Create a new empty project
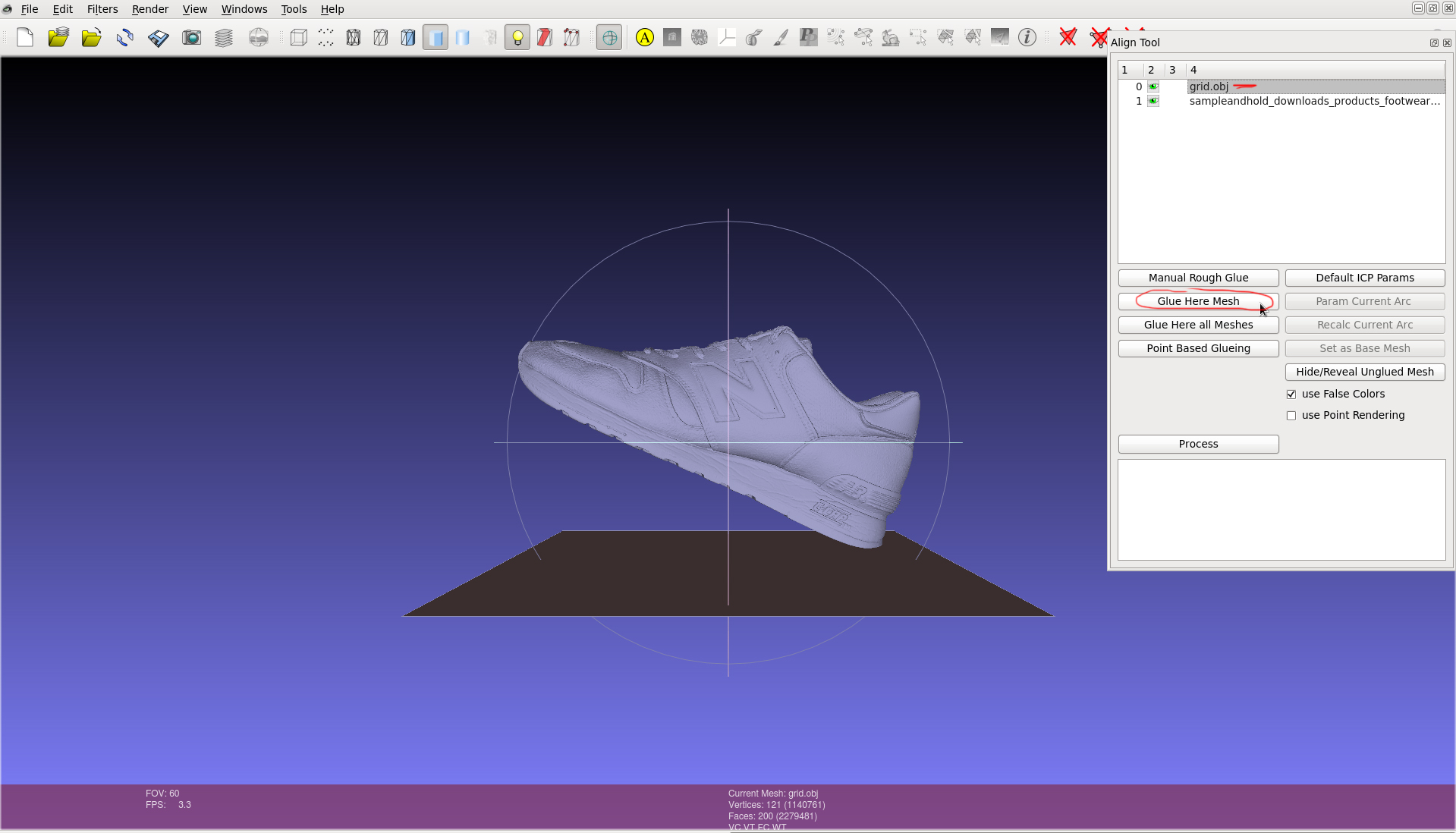Viewport: 1456px width, 833px height. [25, 37]
